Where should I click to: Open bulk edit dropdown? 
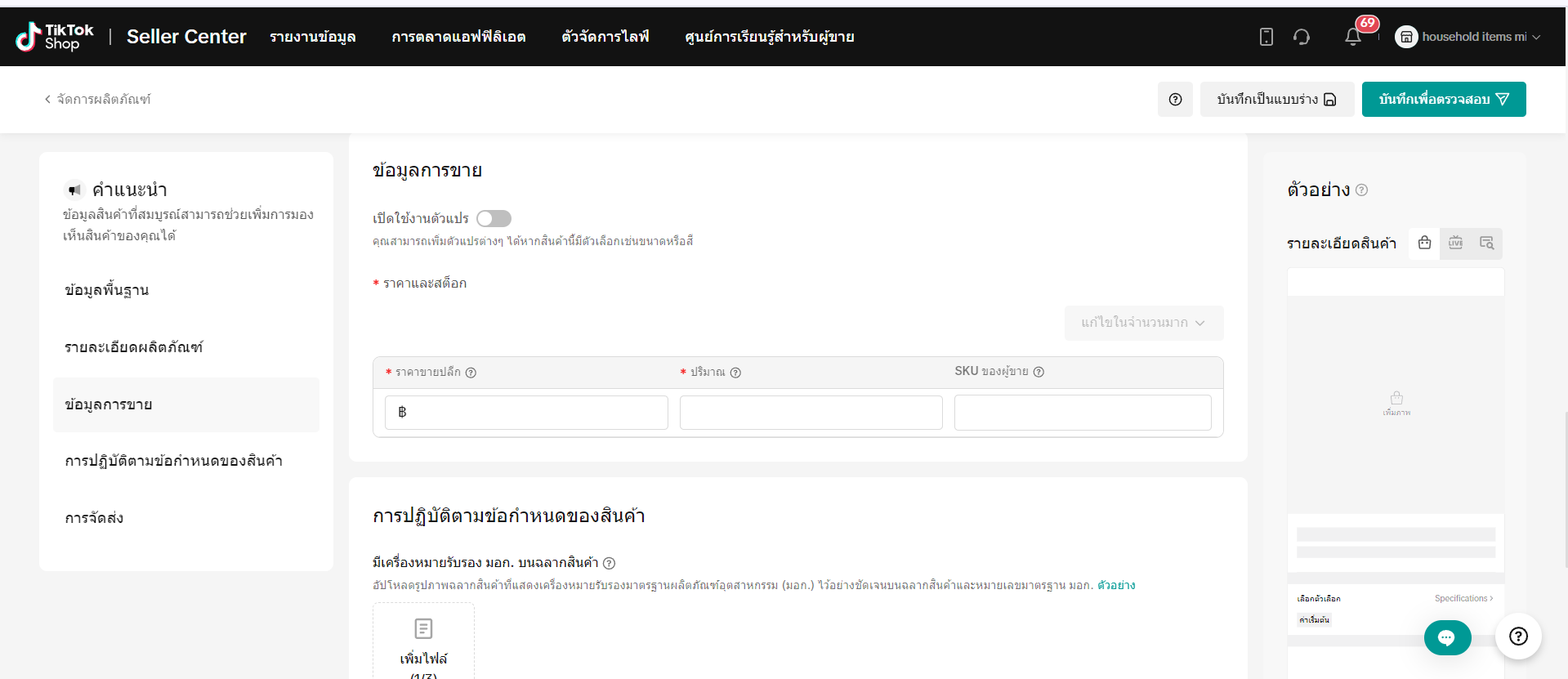pos(1143,323)
